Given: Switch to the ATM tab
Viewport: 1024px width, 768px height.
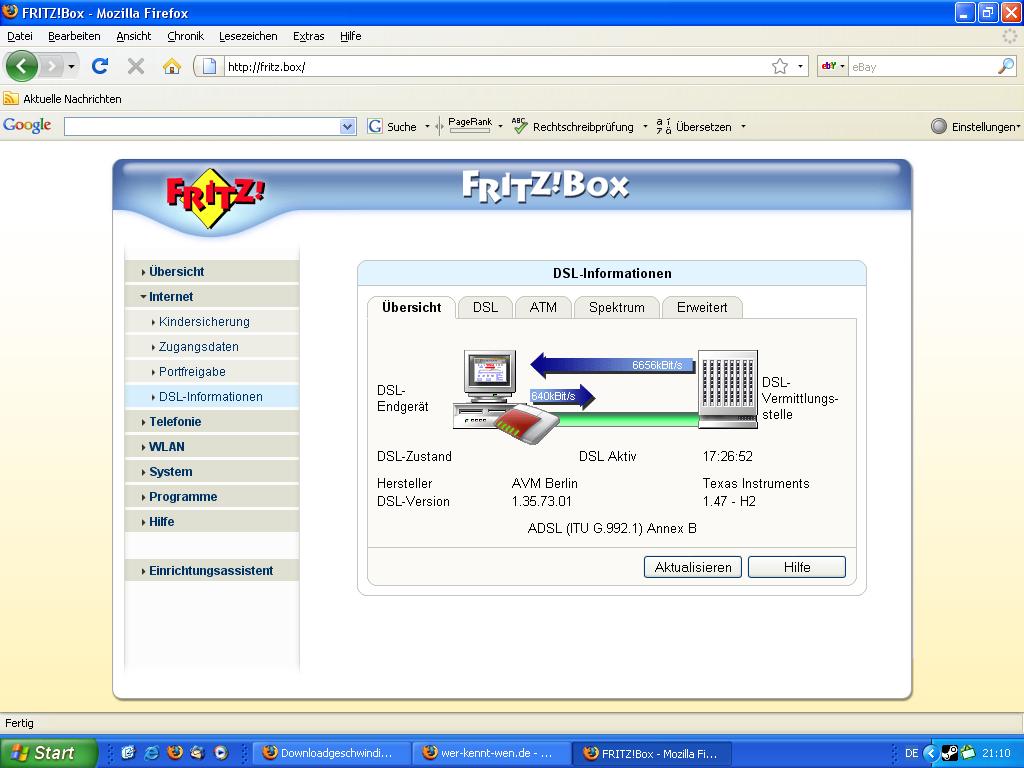Looking at the screenshot, I should pyautogui.click(x=543, y=308).
